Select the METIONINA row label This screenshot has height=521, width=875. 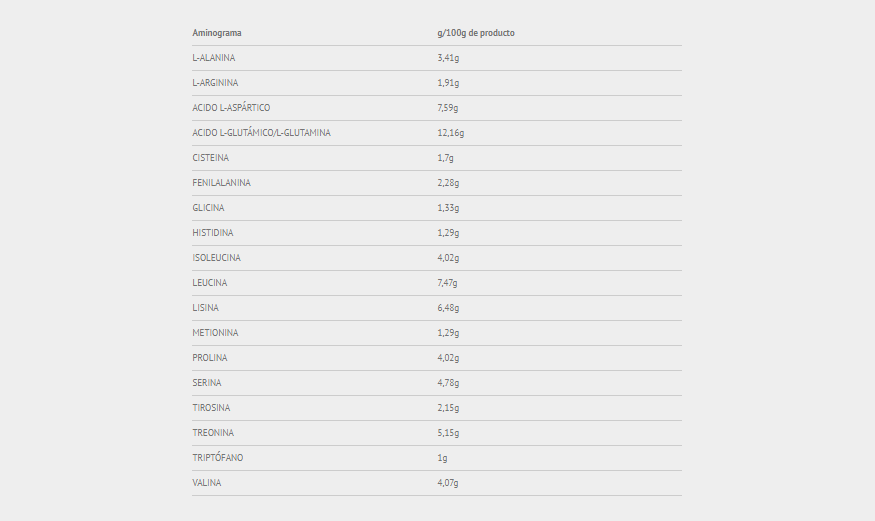(x=215, y=333)
